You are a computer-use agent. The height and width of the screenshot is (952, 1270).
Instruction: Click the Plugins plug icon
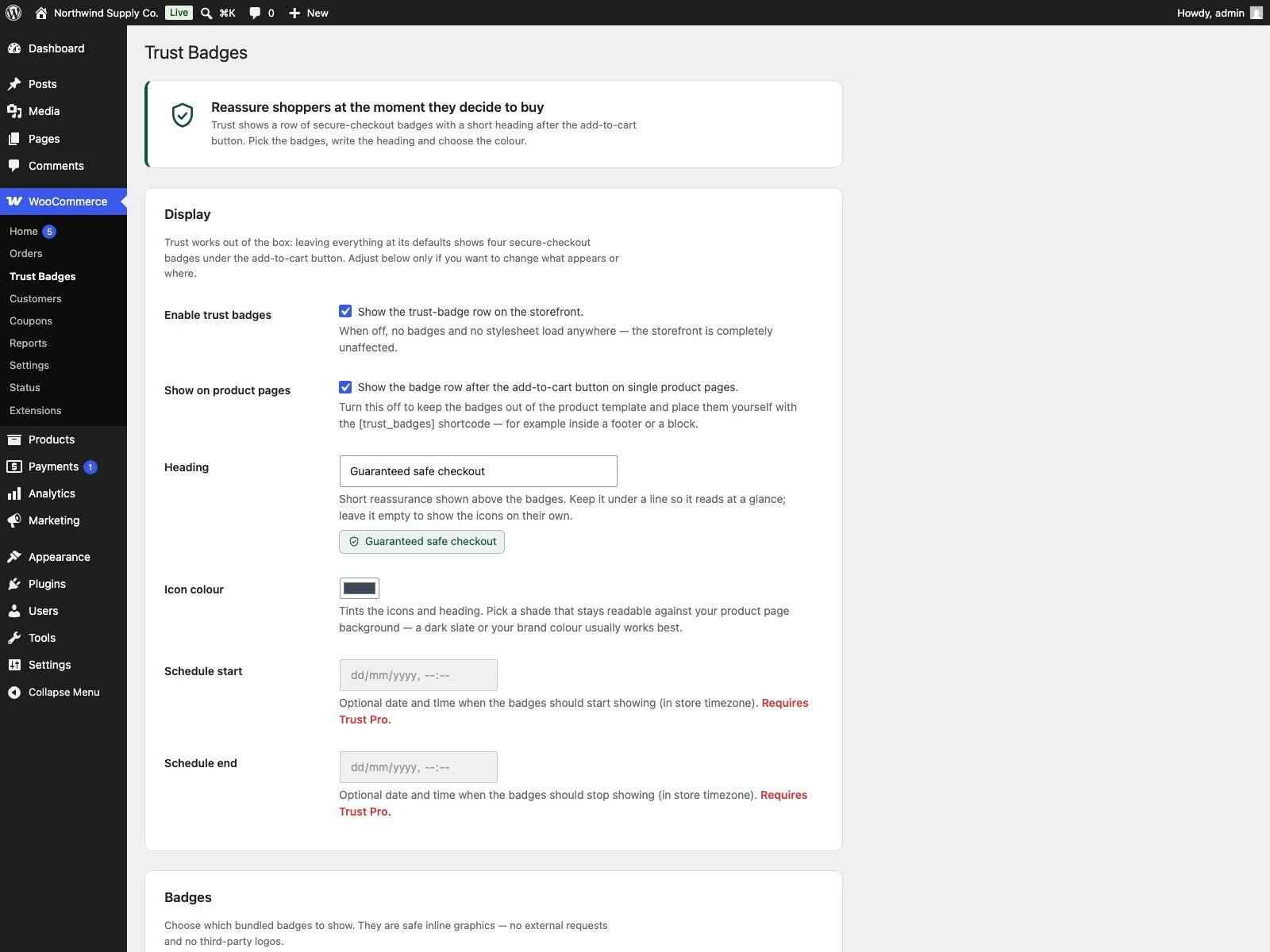(14, 584)
